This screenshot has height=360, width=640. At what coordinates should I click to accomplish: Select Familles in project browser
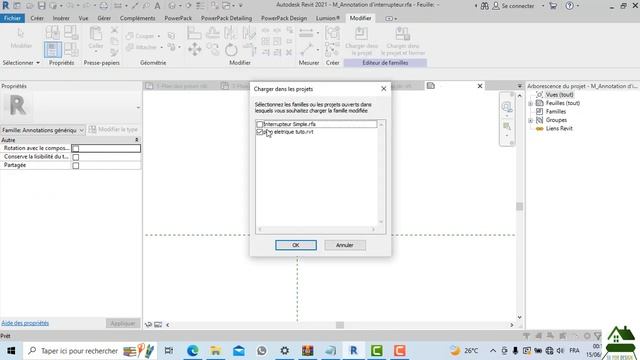pyautogui.click(x=556, y=111)
